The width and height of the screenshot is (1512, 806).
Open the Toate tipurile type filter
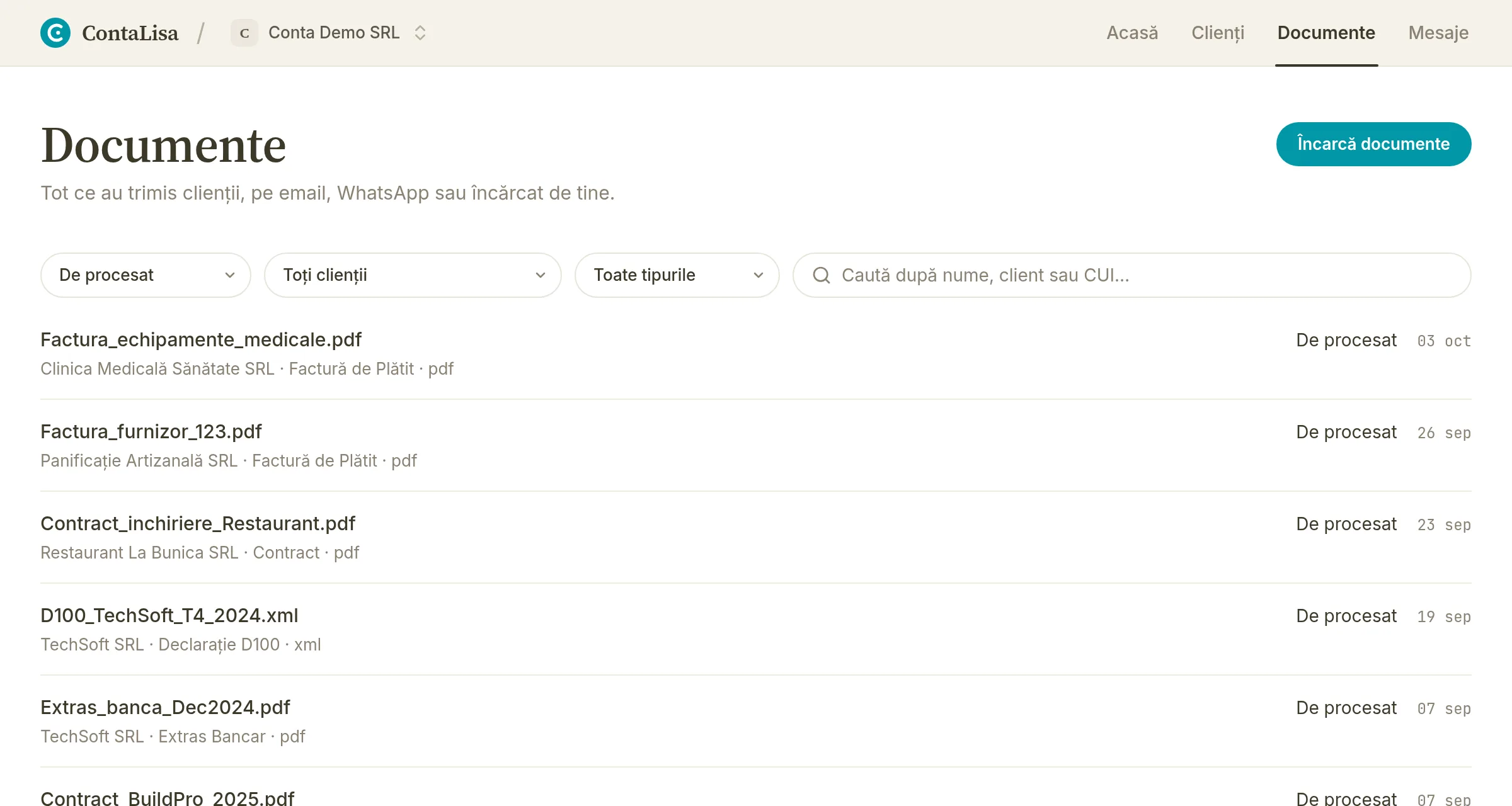point(677,275)
